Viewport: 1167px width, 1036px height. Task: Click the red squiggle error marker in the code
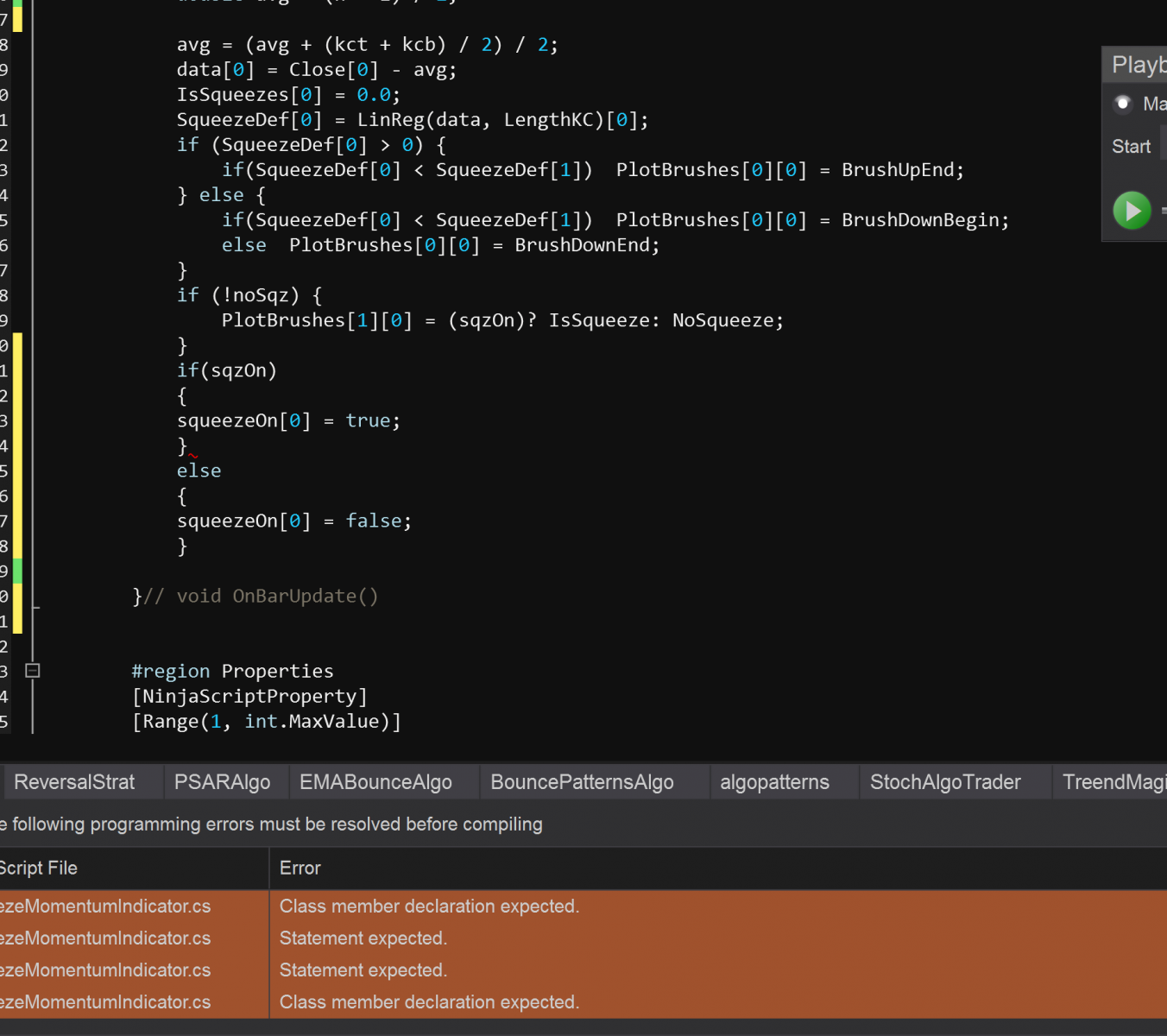coord(192,455)
